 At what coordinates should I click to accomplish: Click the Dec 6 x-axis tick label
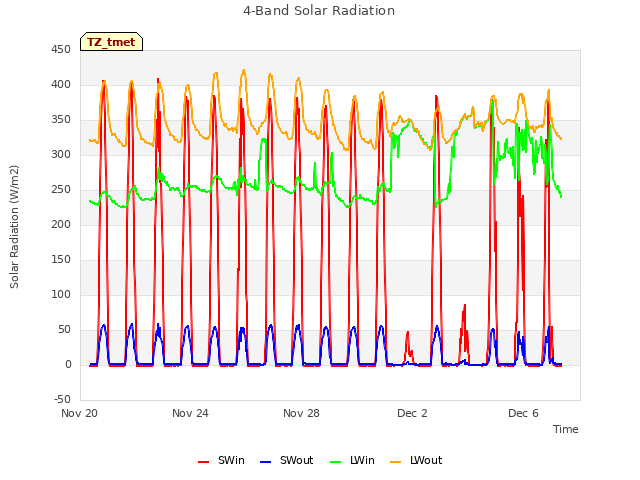[523, 413]
